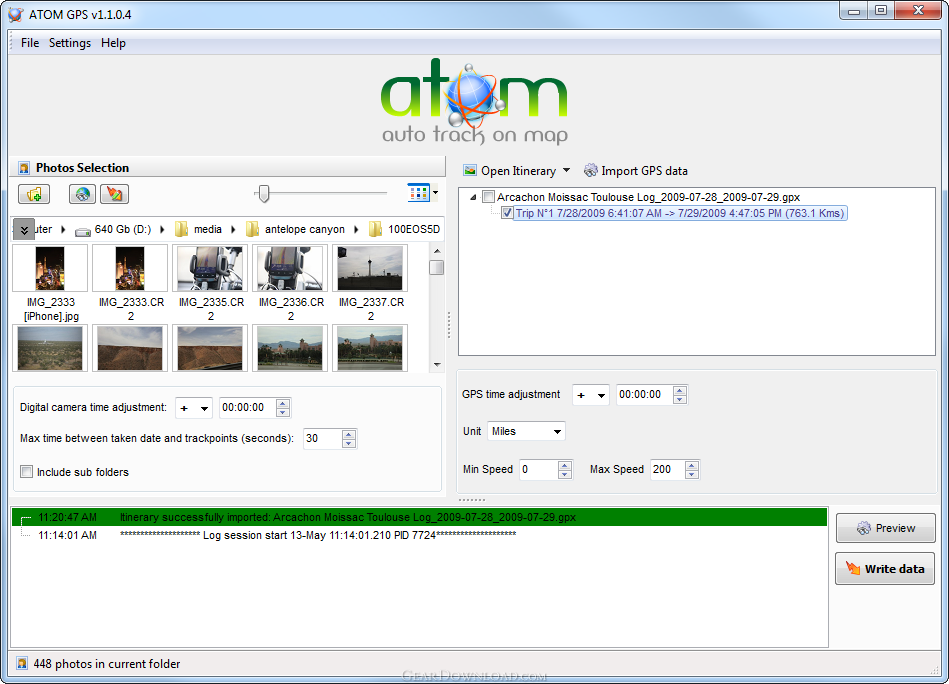The height and width of the screenshot is (684, 949).
Task: Decrease max trackpoint seconds with down arrow
Action: click(x=349, y=444)
